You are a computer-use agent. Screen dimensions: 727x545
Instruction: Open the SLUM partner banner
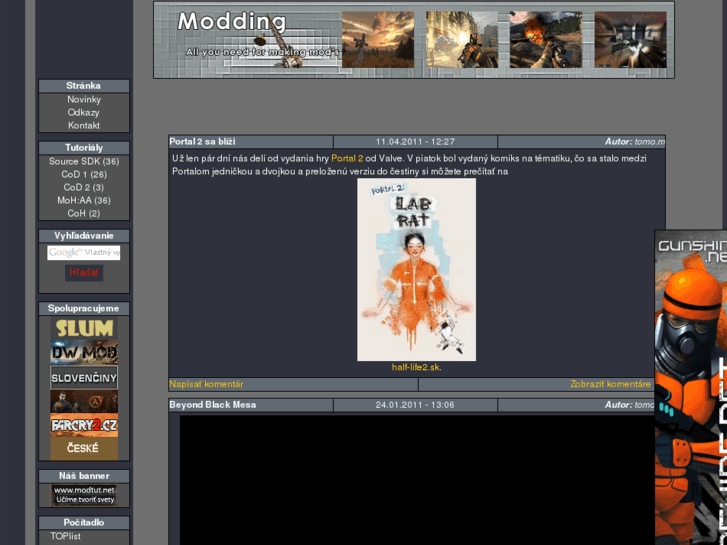click(x=84, y=328)
